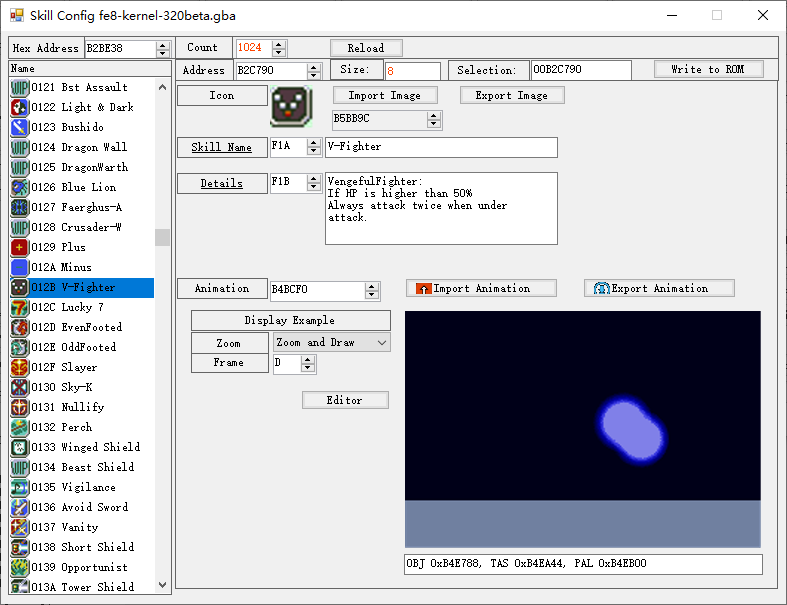Click the Display Example label button
The image size is (787, 605).
click(x=290, y=320)
